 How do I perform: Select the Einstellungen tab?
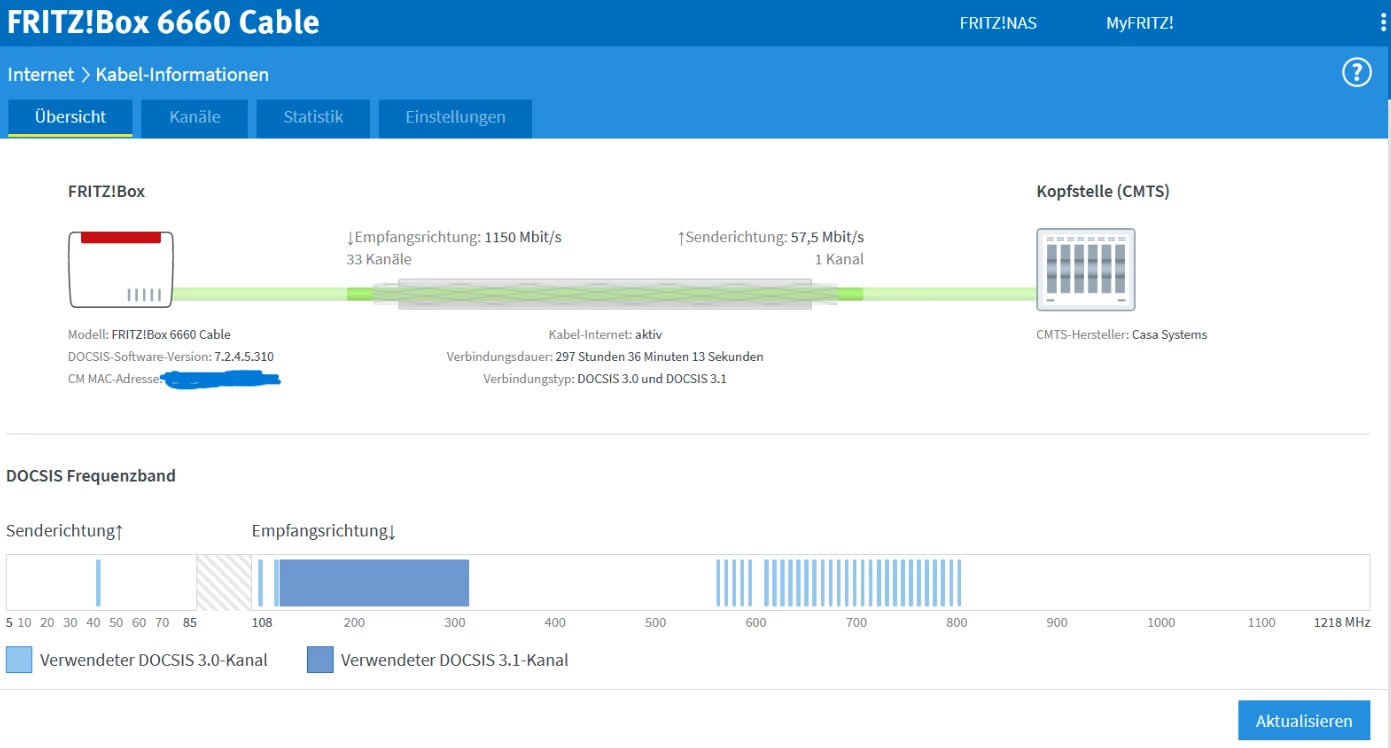[x=455, y=117]
